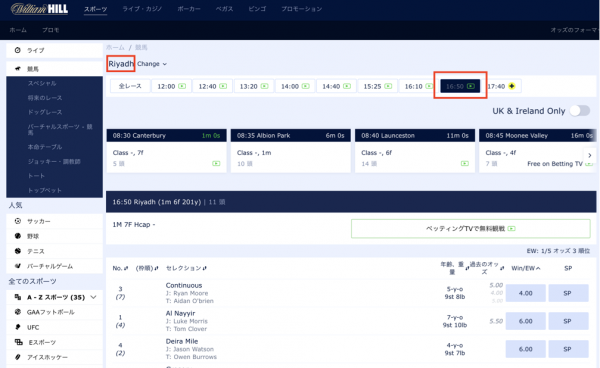Open 本命テーブル in the racing submenu

pyautogui.click(x=45, y=147)
